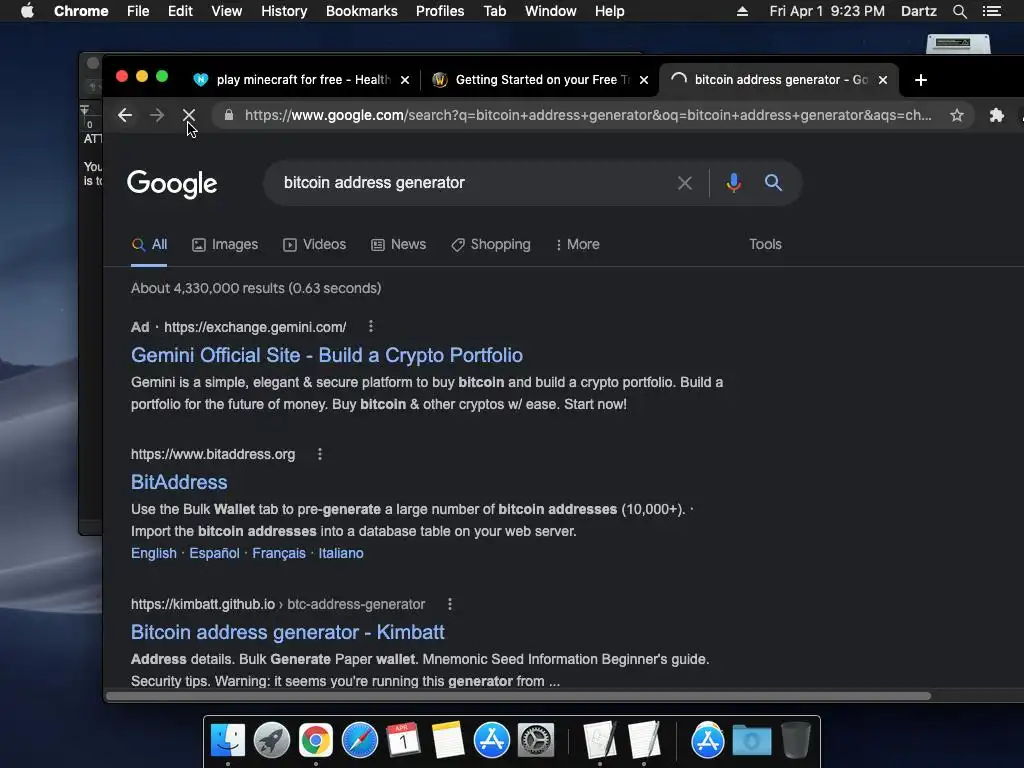The width and height of the screenshot is (1024, 768).
Task: Close the bitcoin address generator tab
Action: click(x=883, y=80)
